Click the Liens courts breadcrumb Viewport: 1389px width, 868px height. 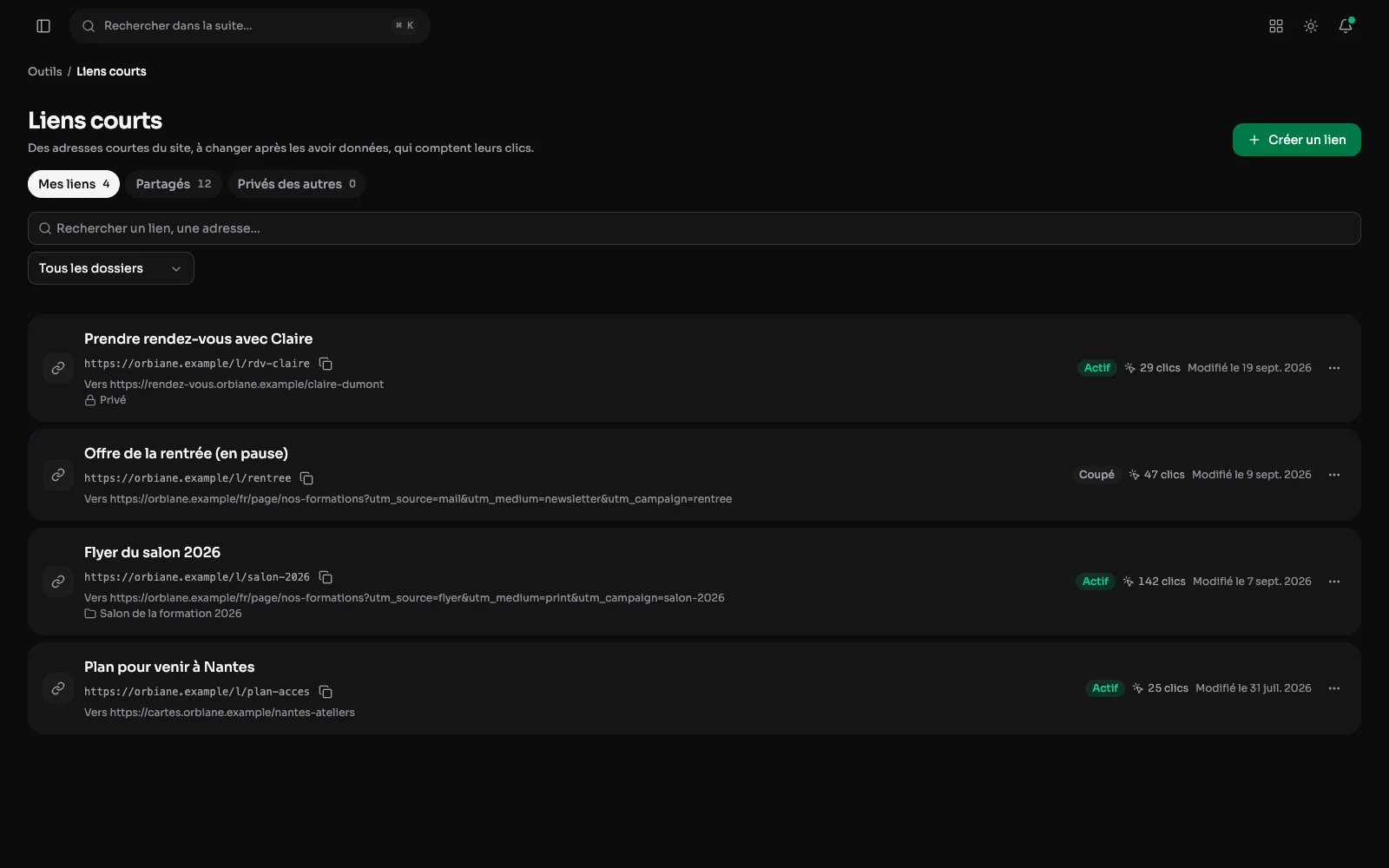(x=111, y=71)
